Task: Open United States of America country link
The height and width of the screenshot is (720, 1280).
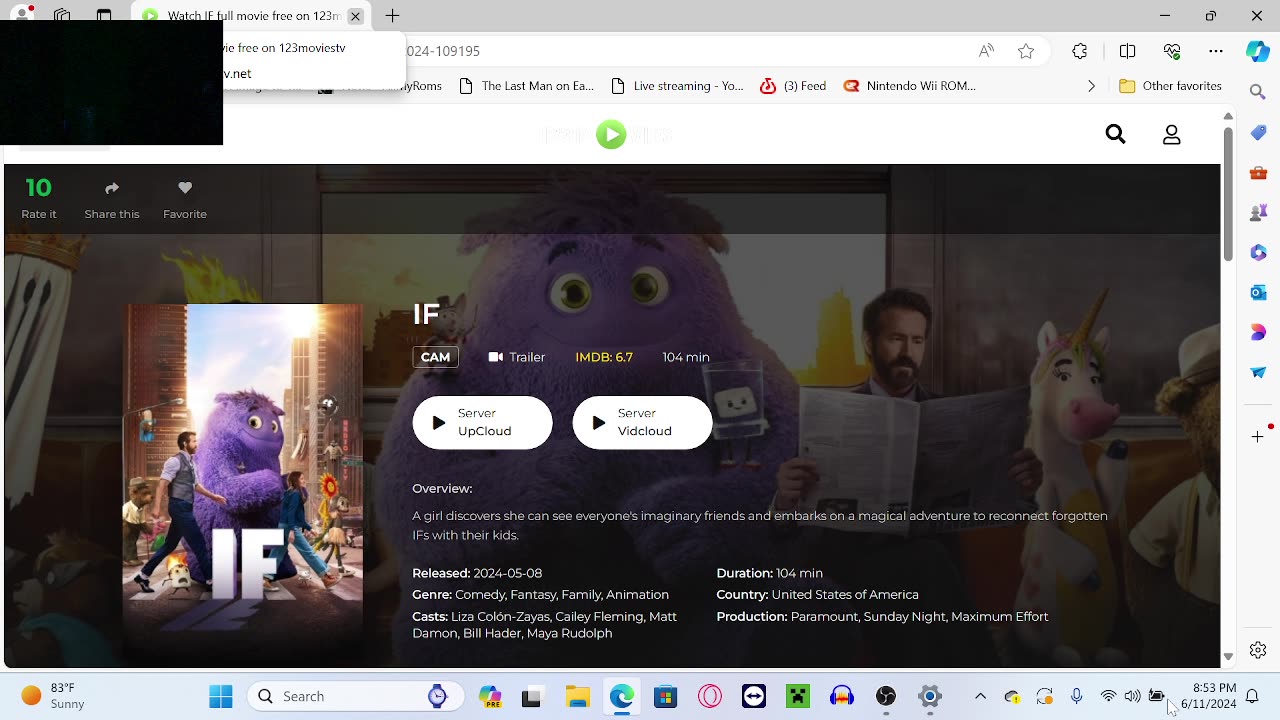Action: coord(845,594)
